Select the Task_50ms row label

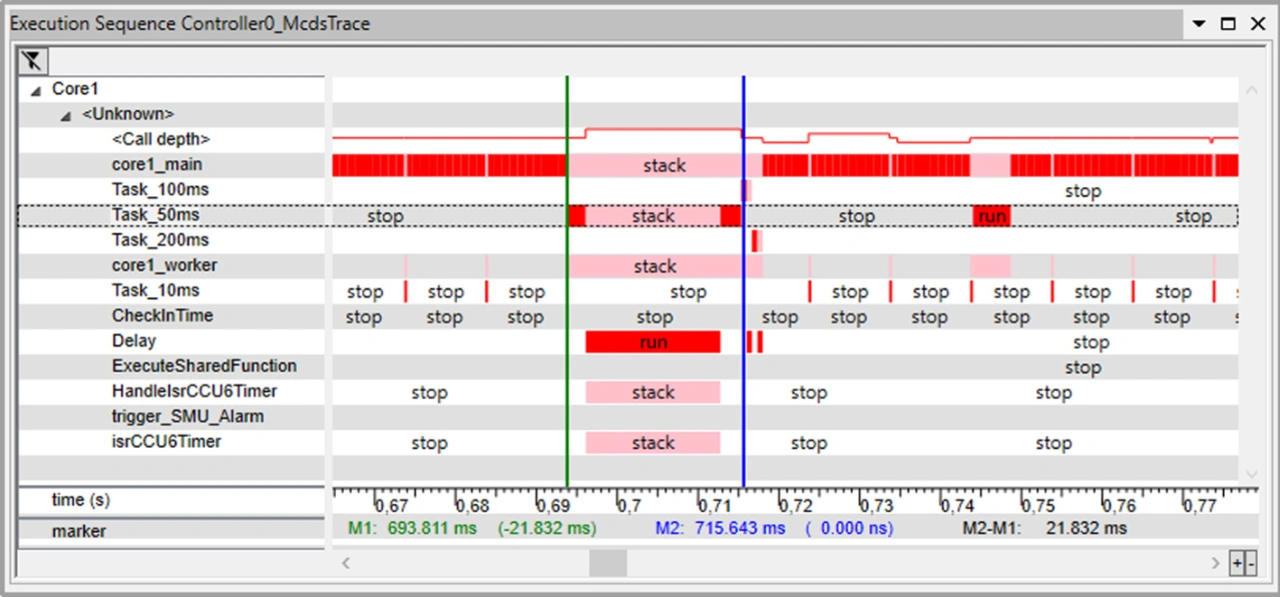coord(155,215)
